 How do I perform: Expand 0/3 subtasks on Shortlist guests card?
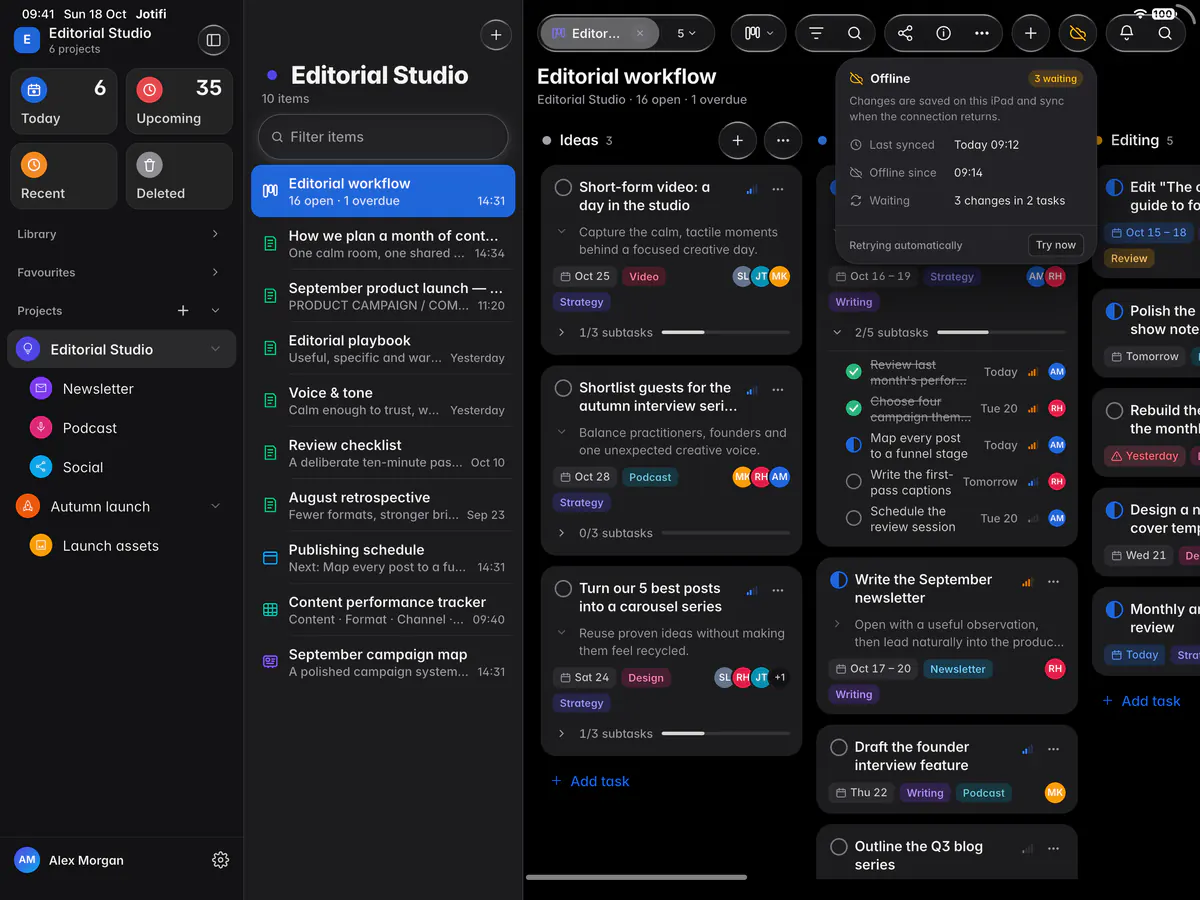(x=561, y=533)
